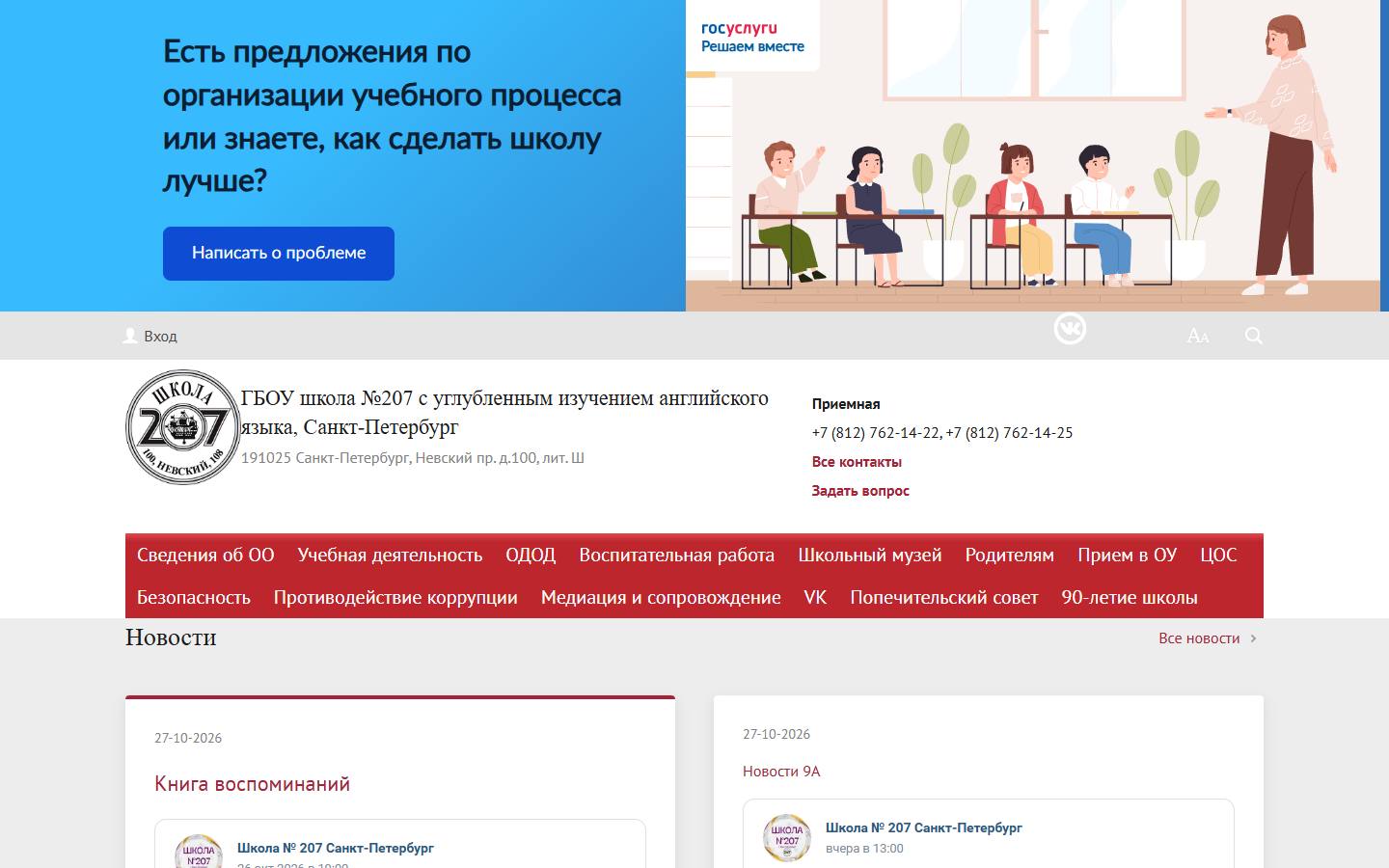Click group avatar in Новости 9А post
This screenshot has height=868, width=1389.
787,837
